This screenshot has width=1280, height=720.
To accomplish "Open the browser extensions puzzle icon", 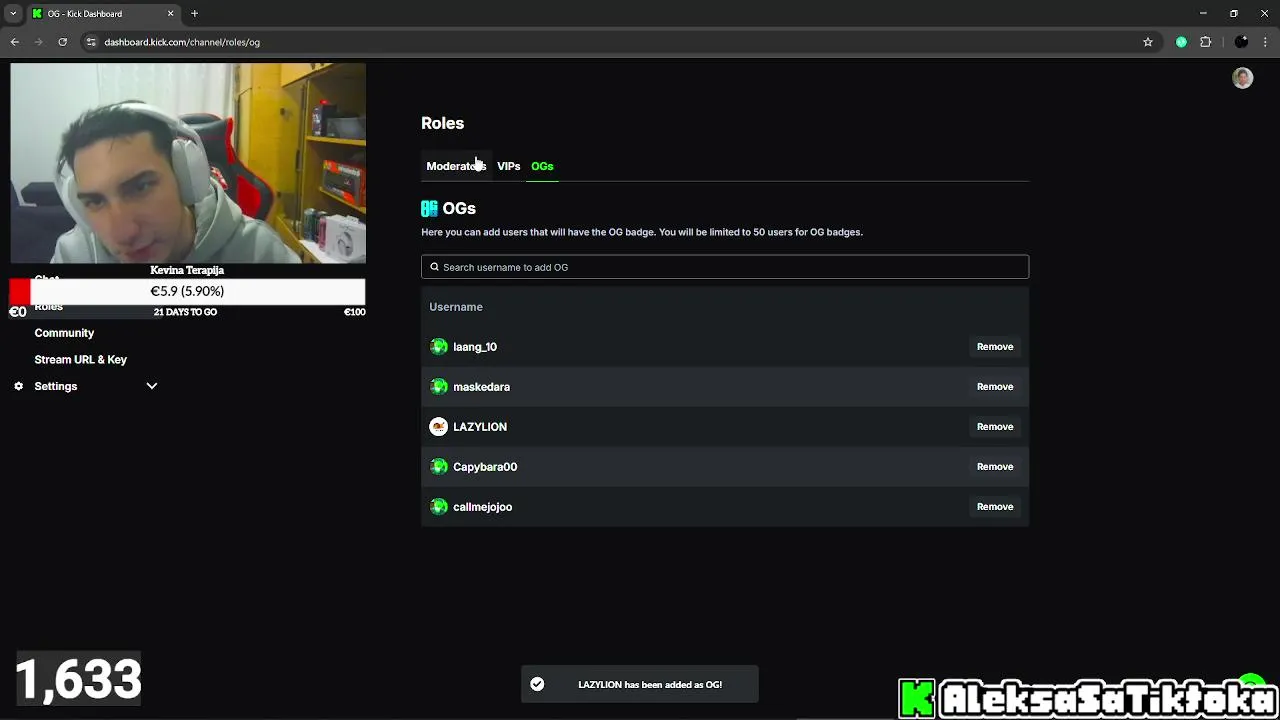I will coord(1205,42).
